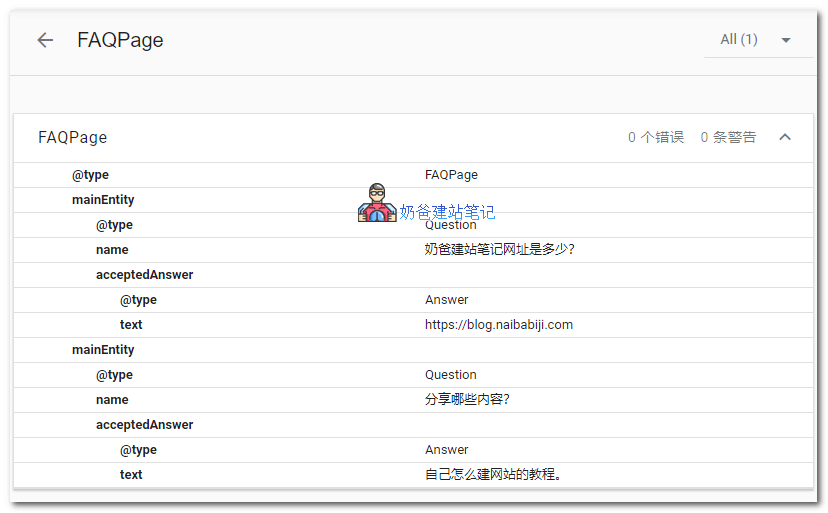Click the second acceptedAnswer row
828x513 pixels.
click(x=144, y=425)
